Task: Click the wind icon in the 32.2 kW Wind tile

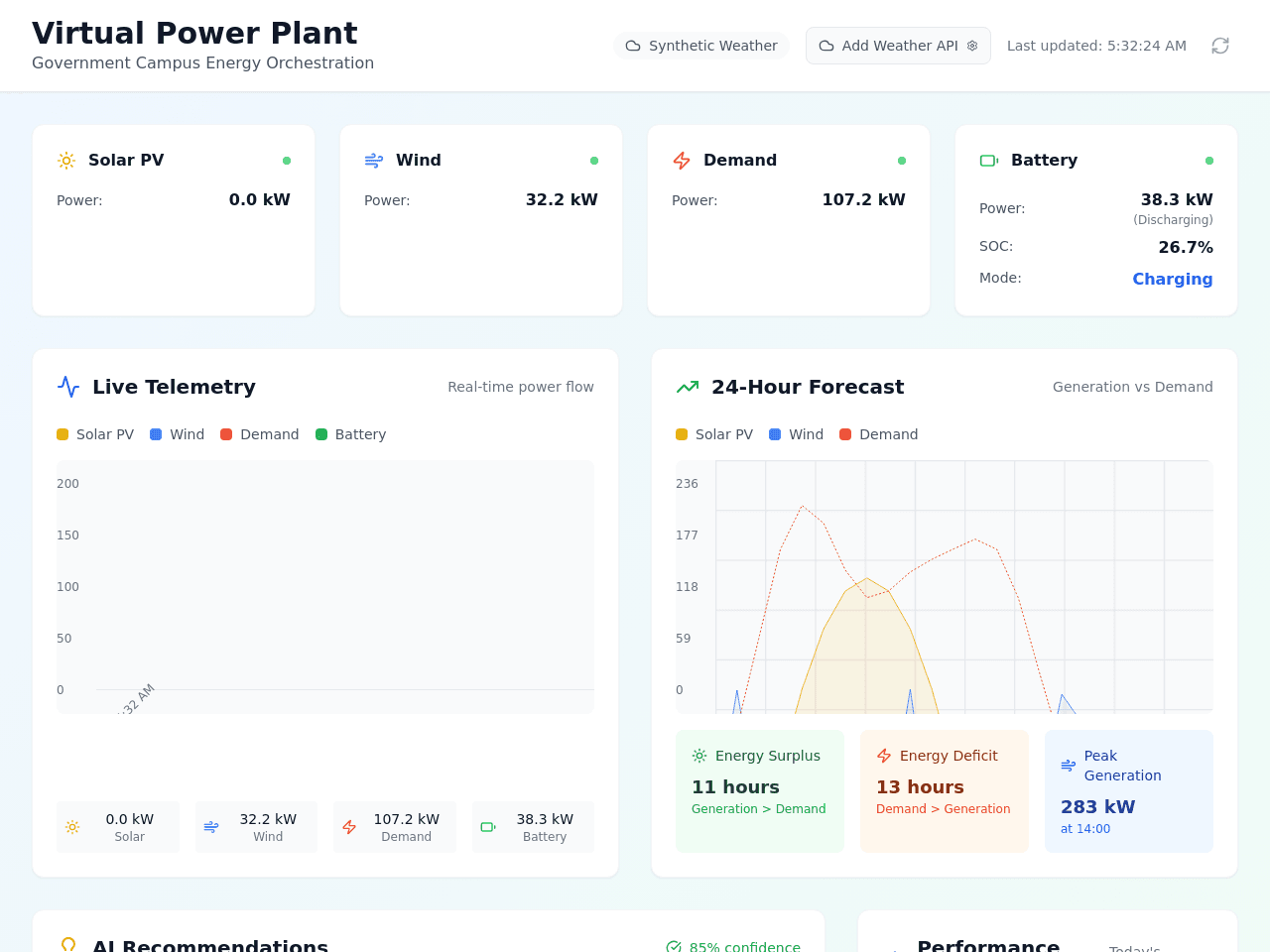Action: click(211, 827)
